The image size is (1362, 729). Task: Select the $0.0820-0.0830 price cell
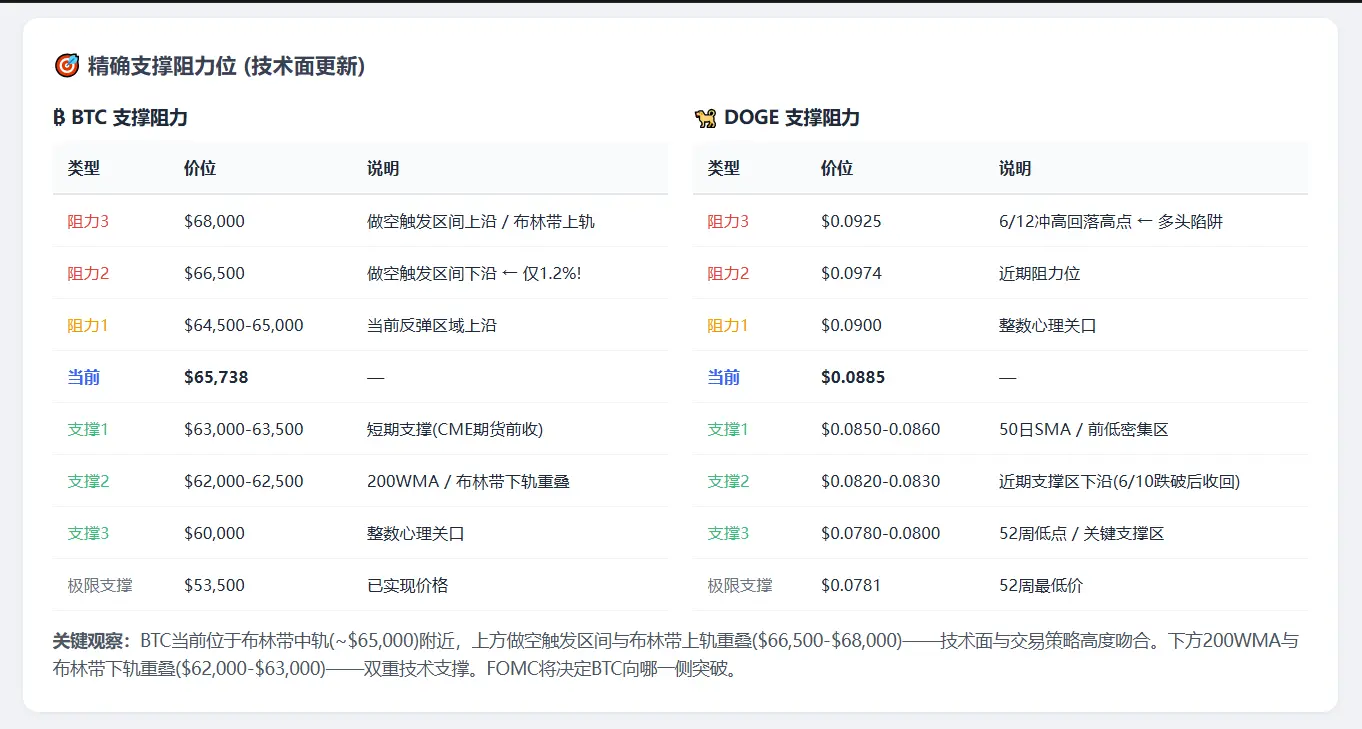click(881, 481)
